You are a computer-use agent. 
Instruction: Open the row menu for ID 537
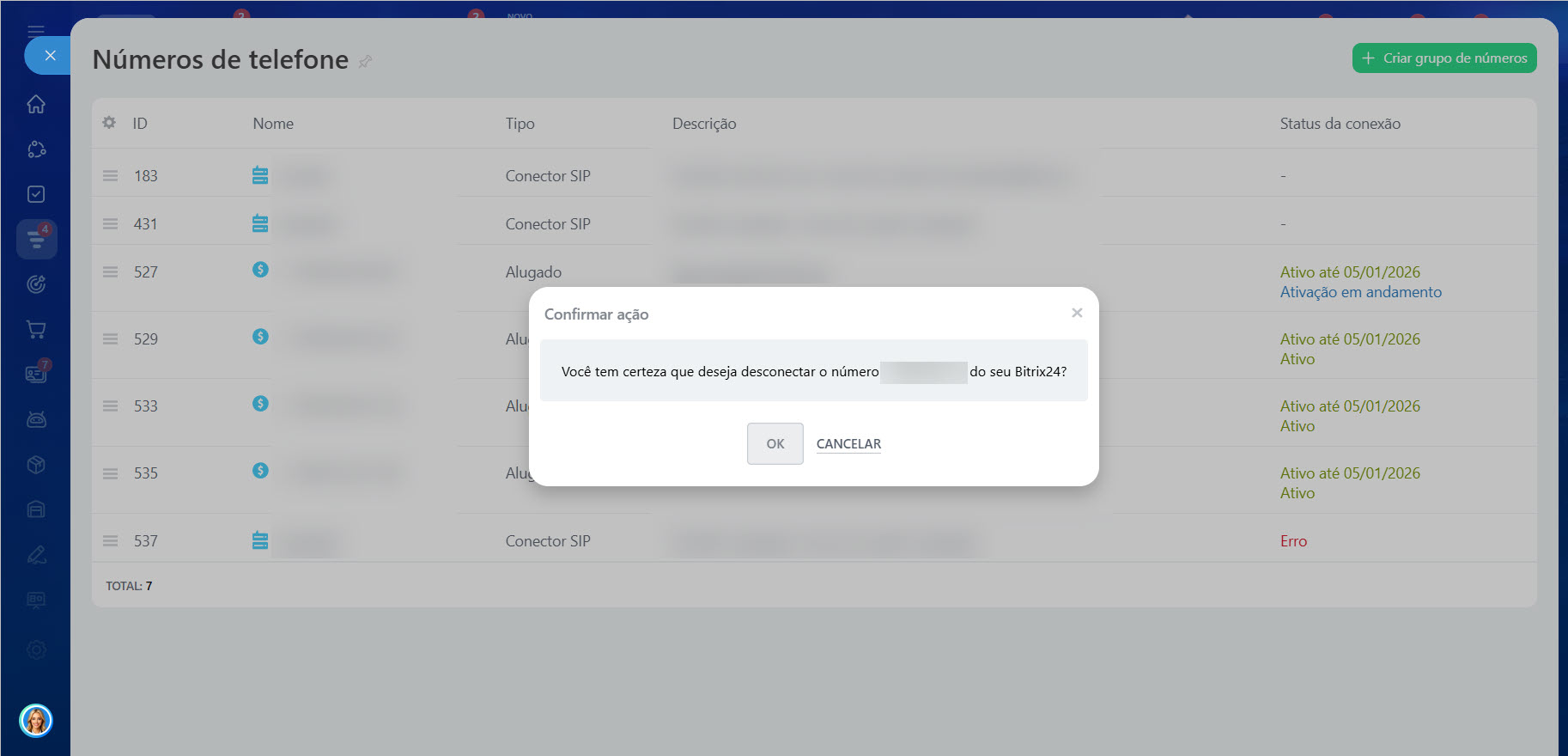tap(110, 540)
